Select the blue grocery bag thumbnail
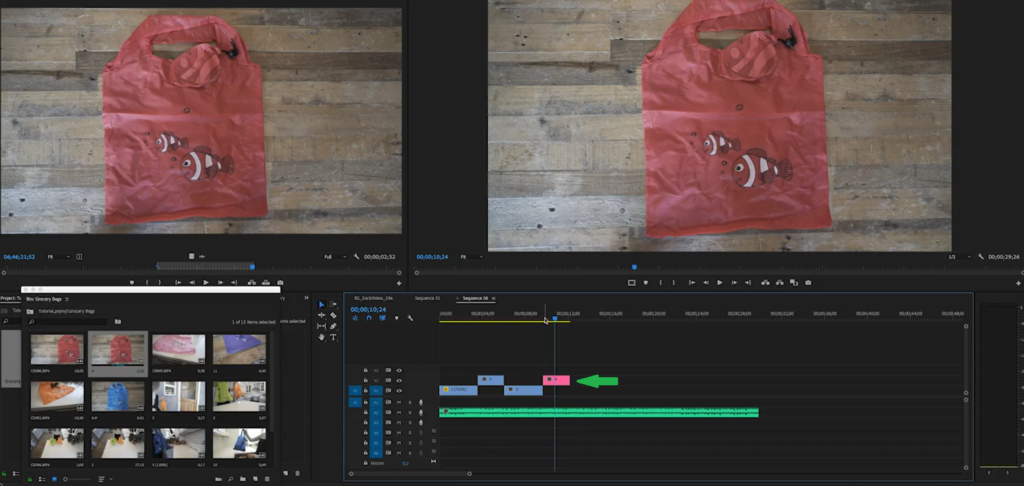This screenshot has width=1024, height=486. click(118, 396)
